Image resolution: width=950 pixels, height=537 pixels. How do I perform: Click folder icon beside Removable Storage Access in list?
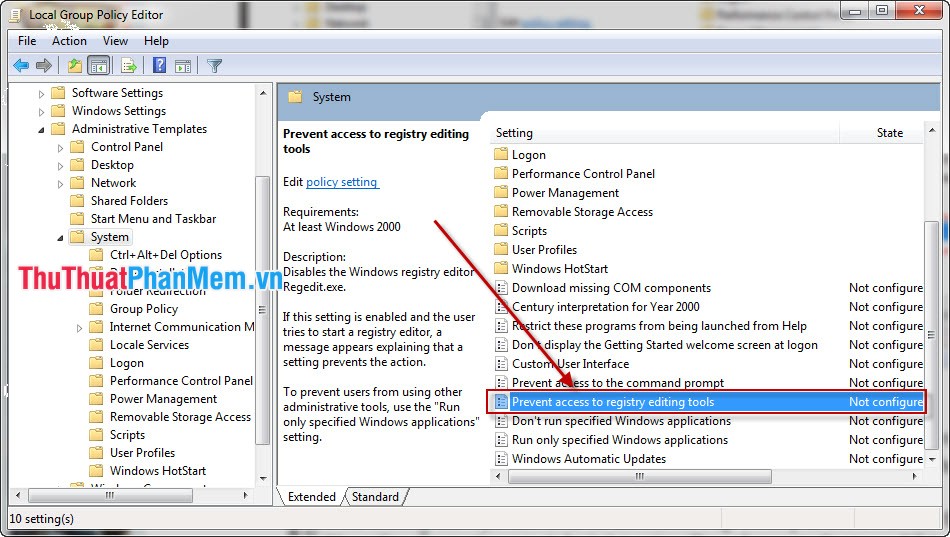(501, 212)
